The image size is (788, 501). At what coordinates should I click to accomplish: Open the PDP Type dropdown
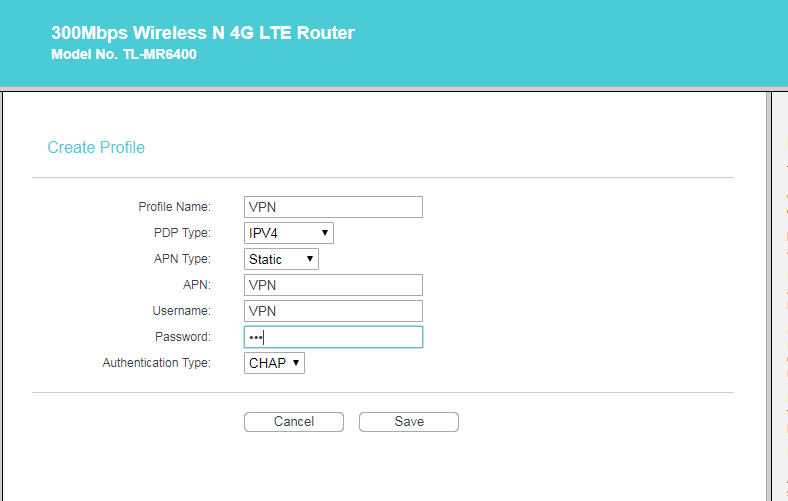[289, 233]
